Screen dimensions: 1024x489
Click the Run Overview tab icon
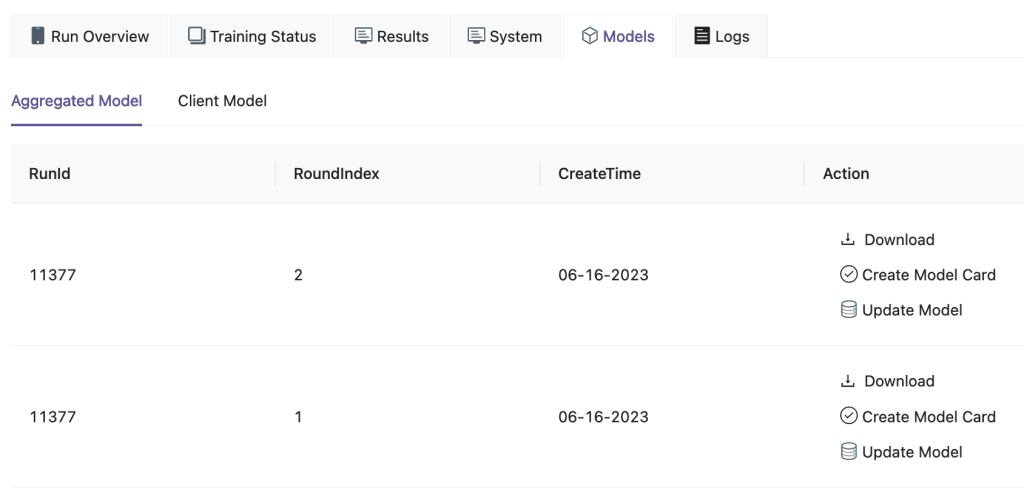(x=38, y=36)
